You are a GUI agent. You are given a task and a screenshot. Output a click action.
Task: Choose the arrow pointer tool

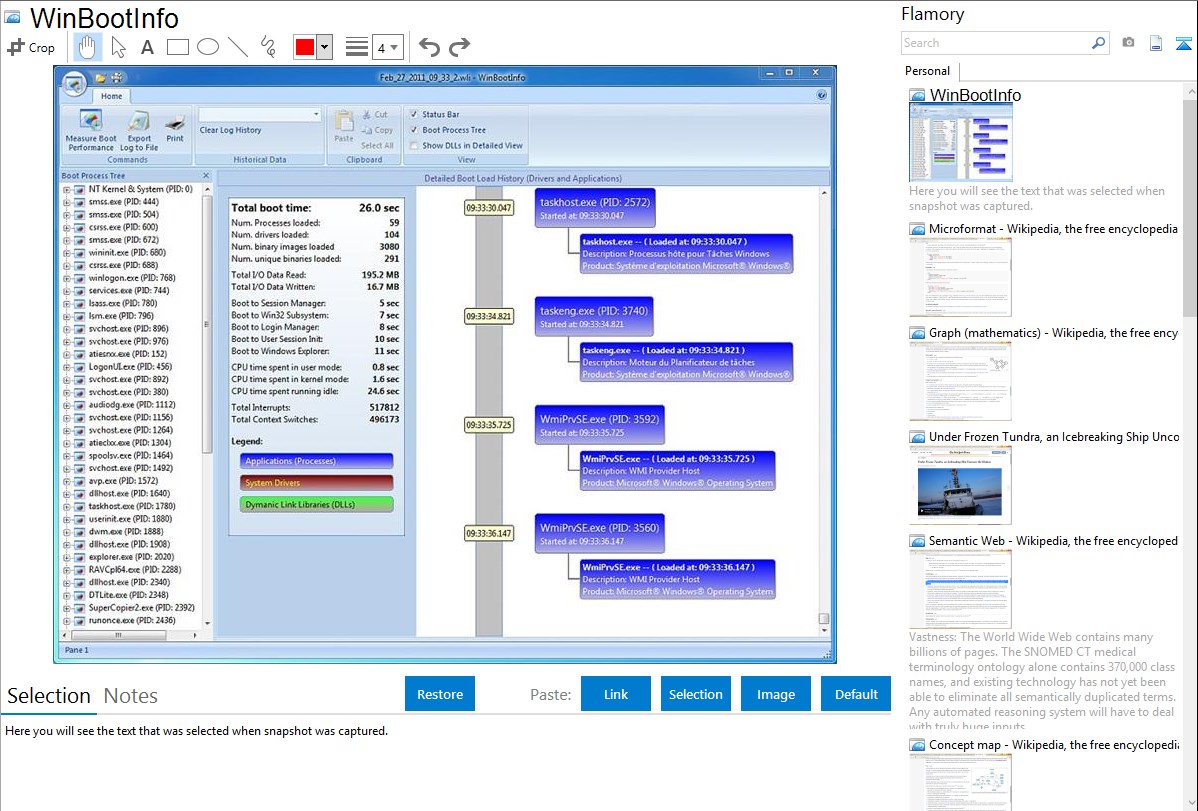[x=118, y=47]
